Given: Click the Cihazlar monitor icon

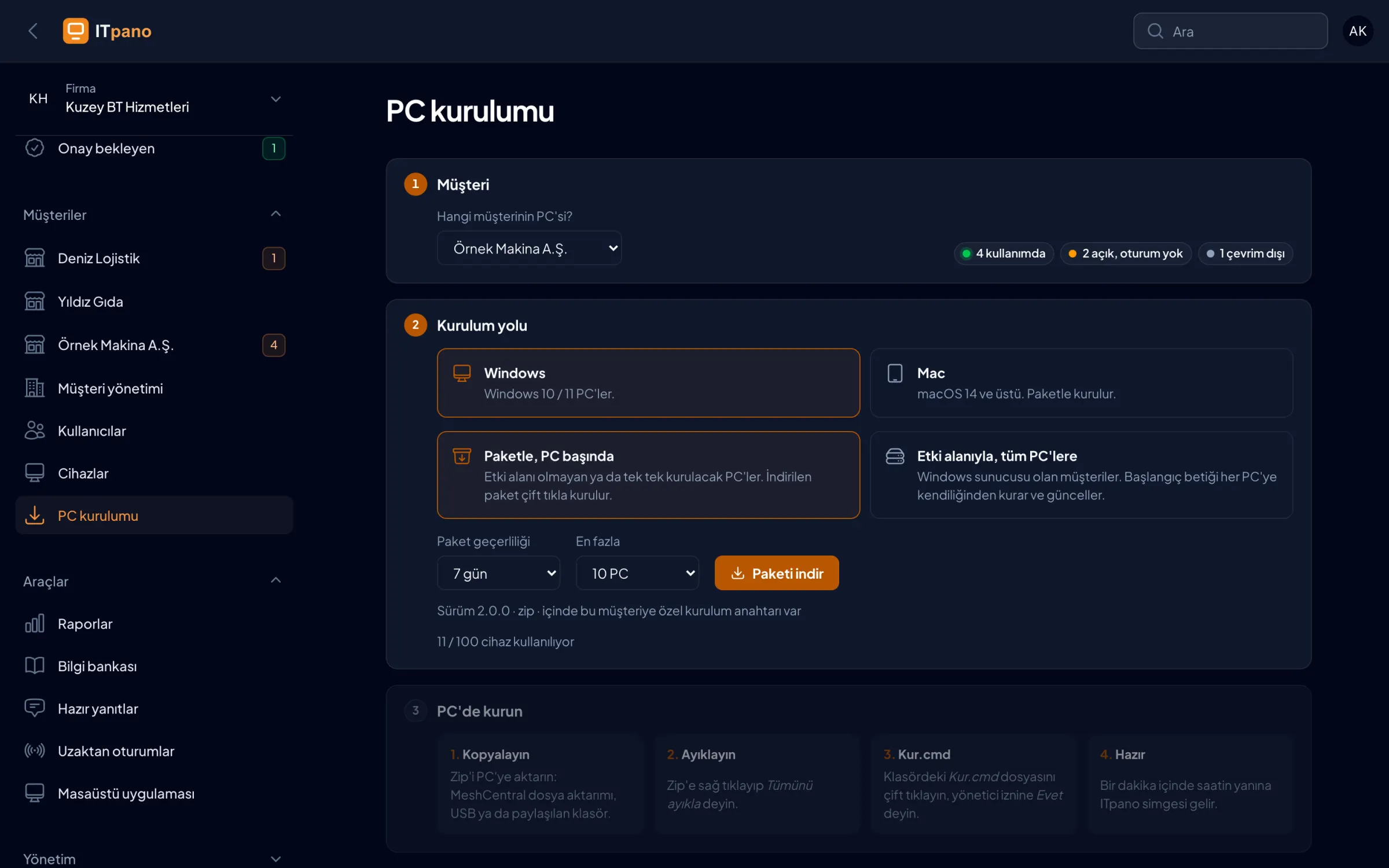Looking at the screenshot, I should click(x=35, y=473).
